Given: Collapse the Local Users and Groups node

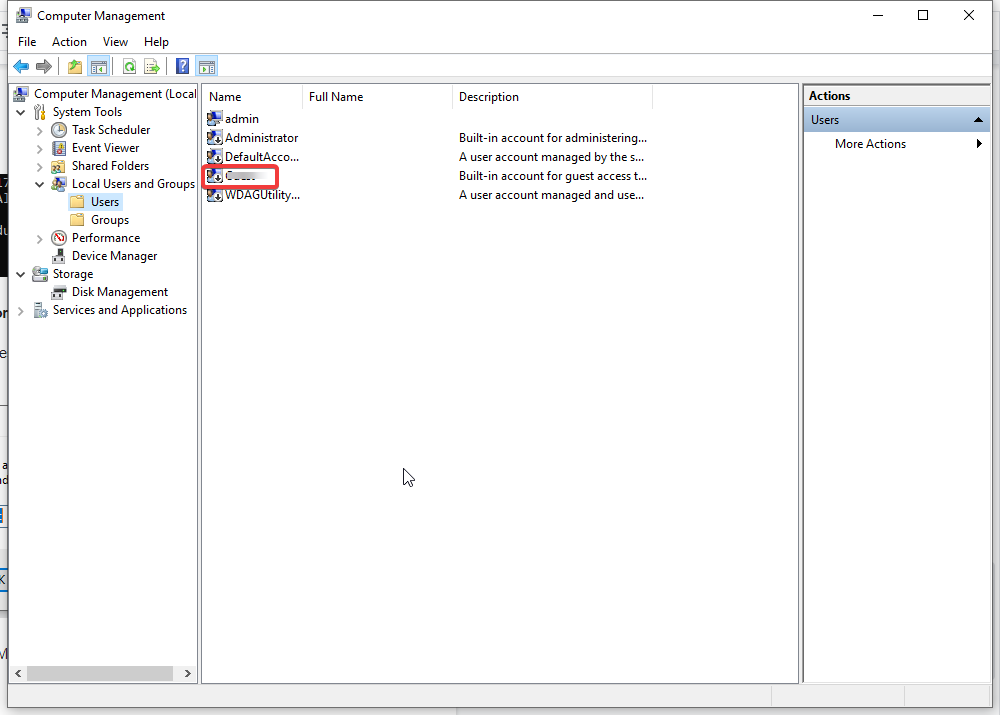Looking at the screenshot, I should click(x=40, y=184).
